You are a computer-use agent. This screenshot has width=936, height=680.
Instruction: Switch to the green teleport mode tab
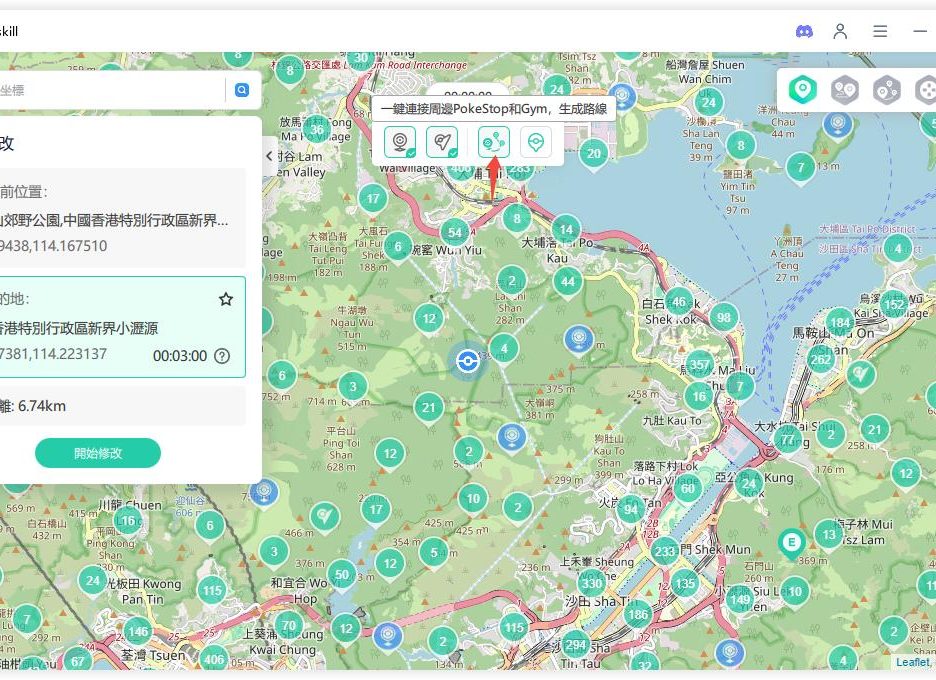[802, 91]
